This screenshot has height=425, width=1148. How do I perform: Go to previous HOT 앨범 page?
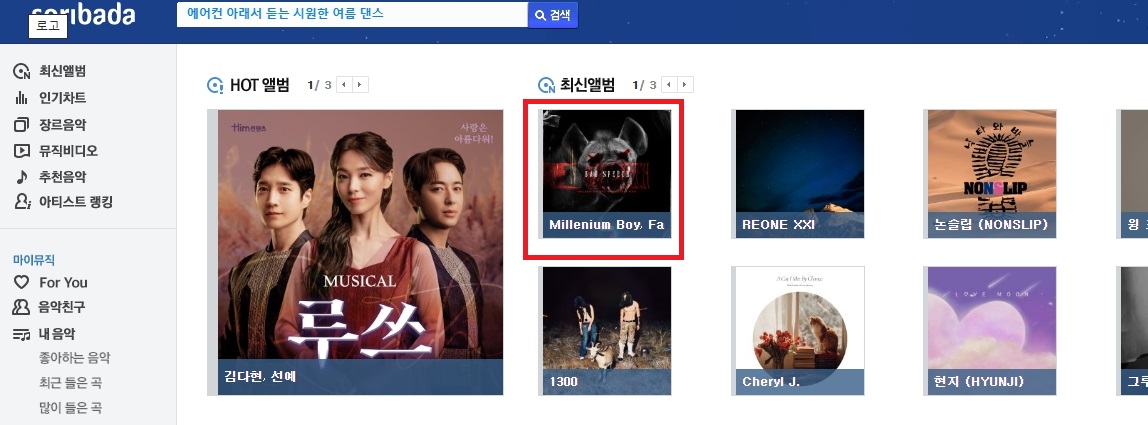coord(344,84)
